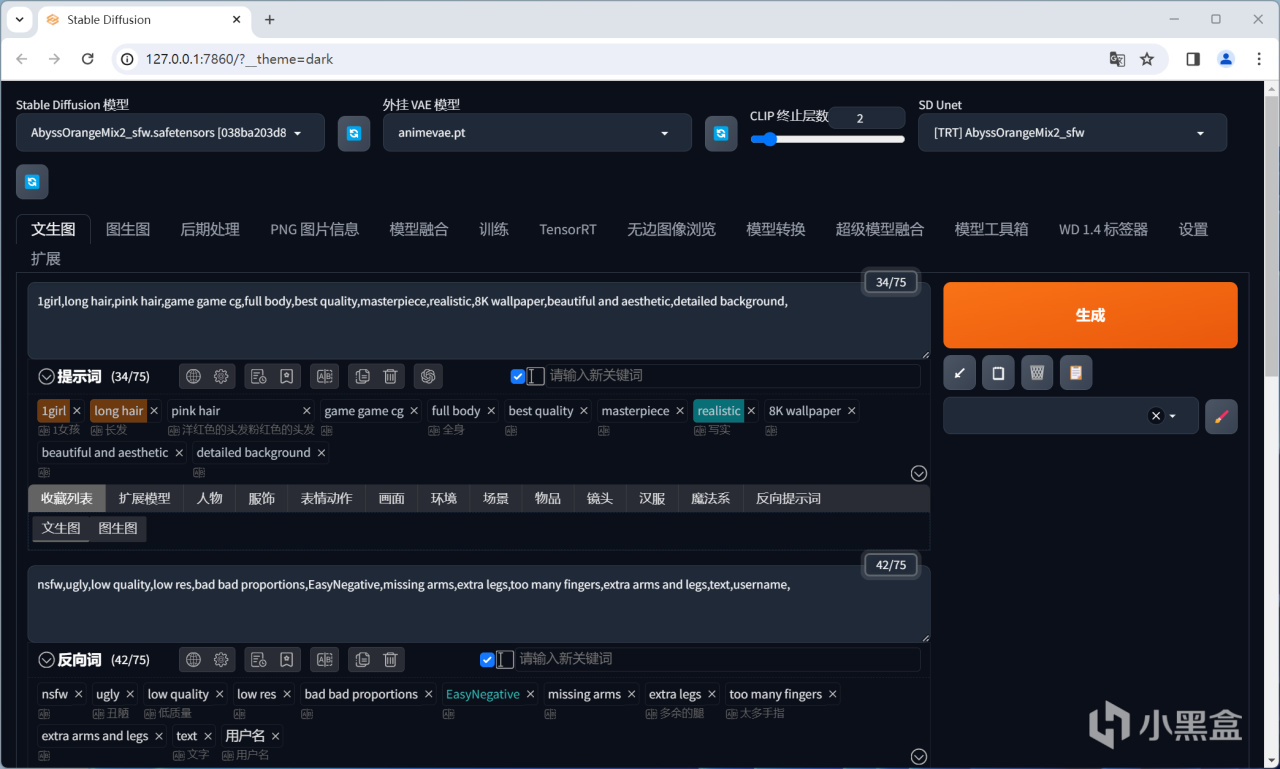
Task: Click the orange 生成 (Generate) button
Action: [1090, 315]
